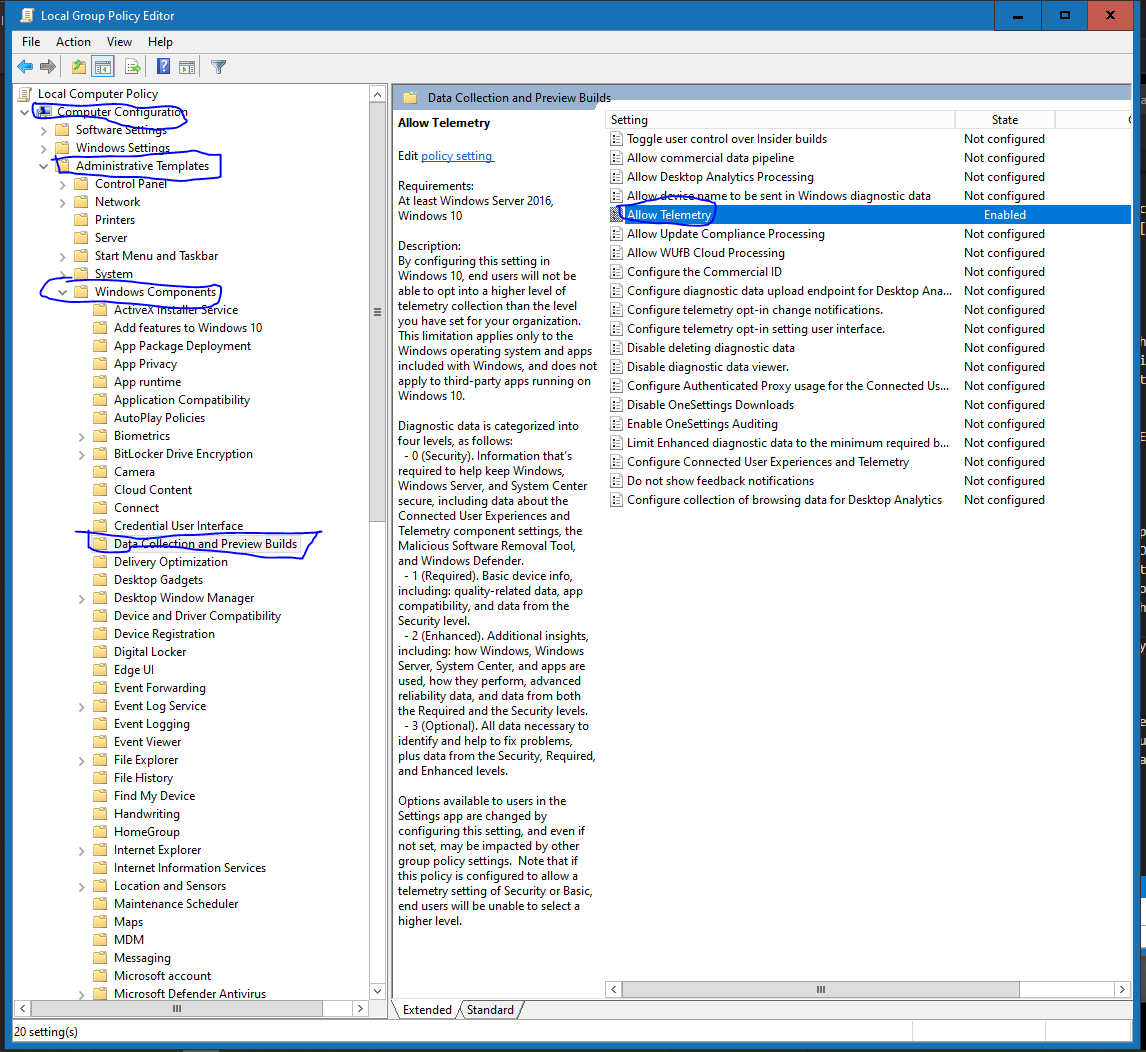This screenshot has width=1146, height=1052.
Task: Expand the Internet Explorer node
Action: tap(82, 850)
